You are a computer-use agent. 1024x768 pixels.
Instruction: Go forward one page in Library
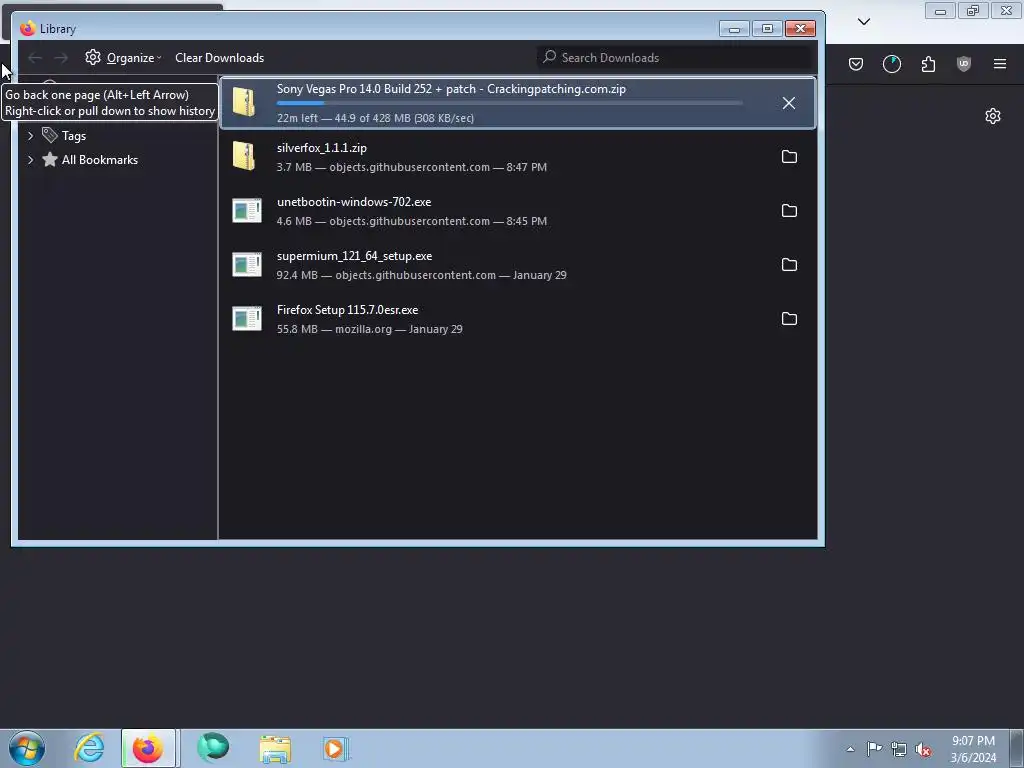61,58
